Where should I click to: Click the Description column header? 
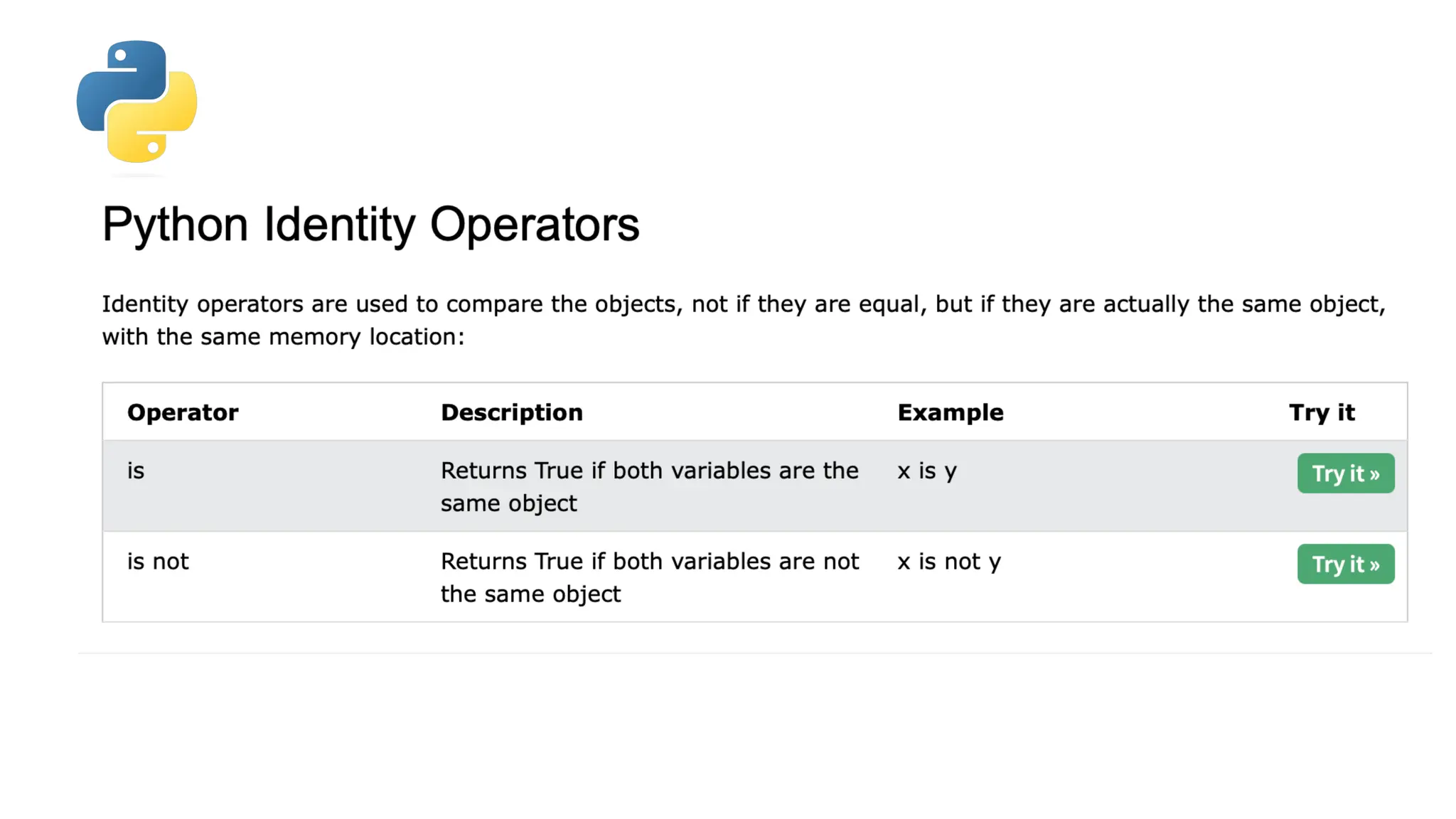point(511,412)
